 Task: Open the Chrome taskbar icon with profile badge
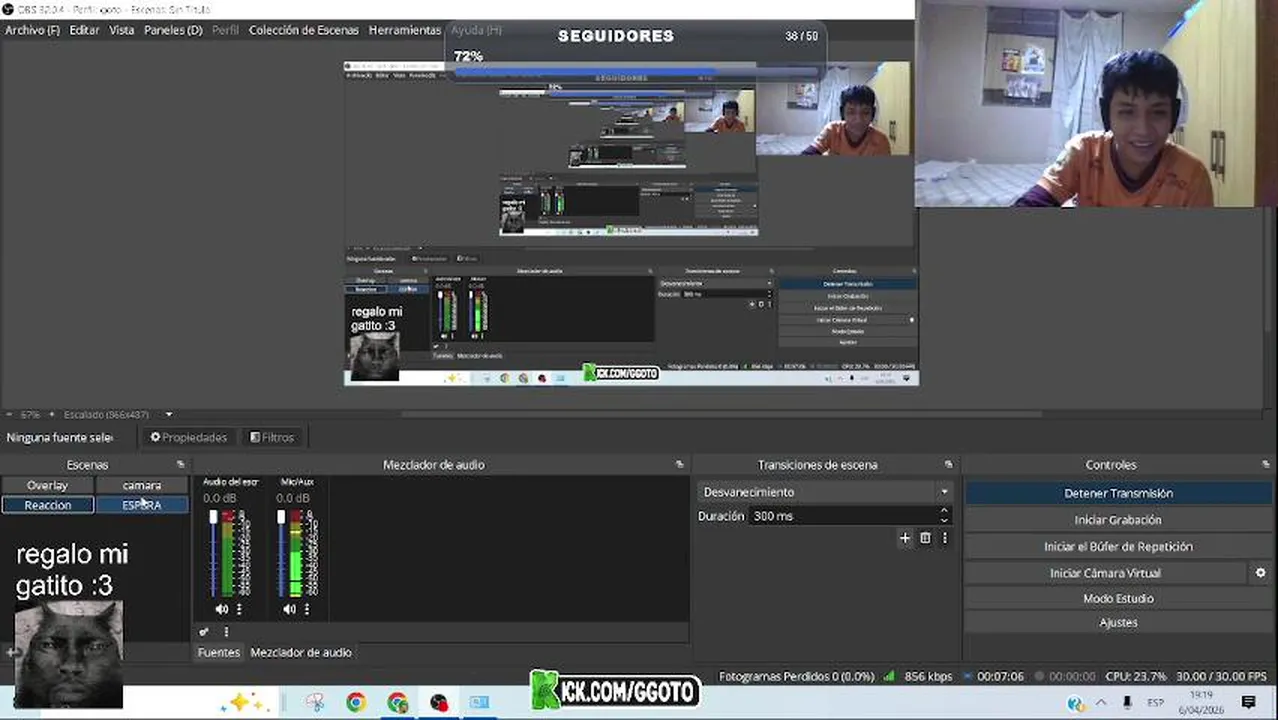[398, 703]
